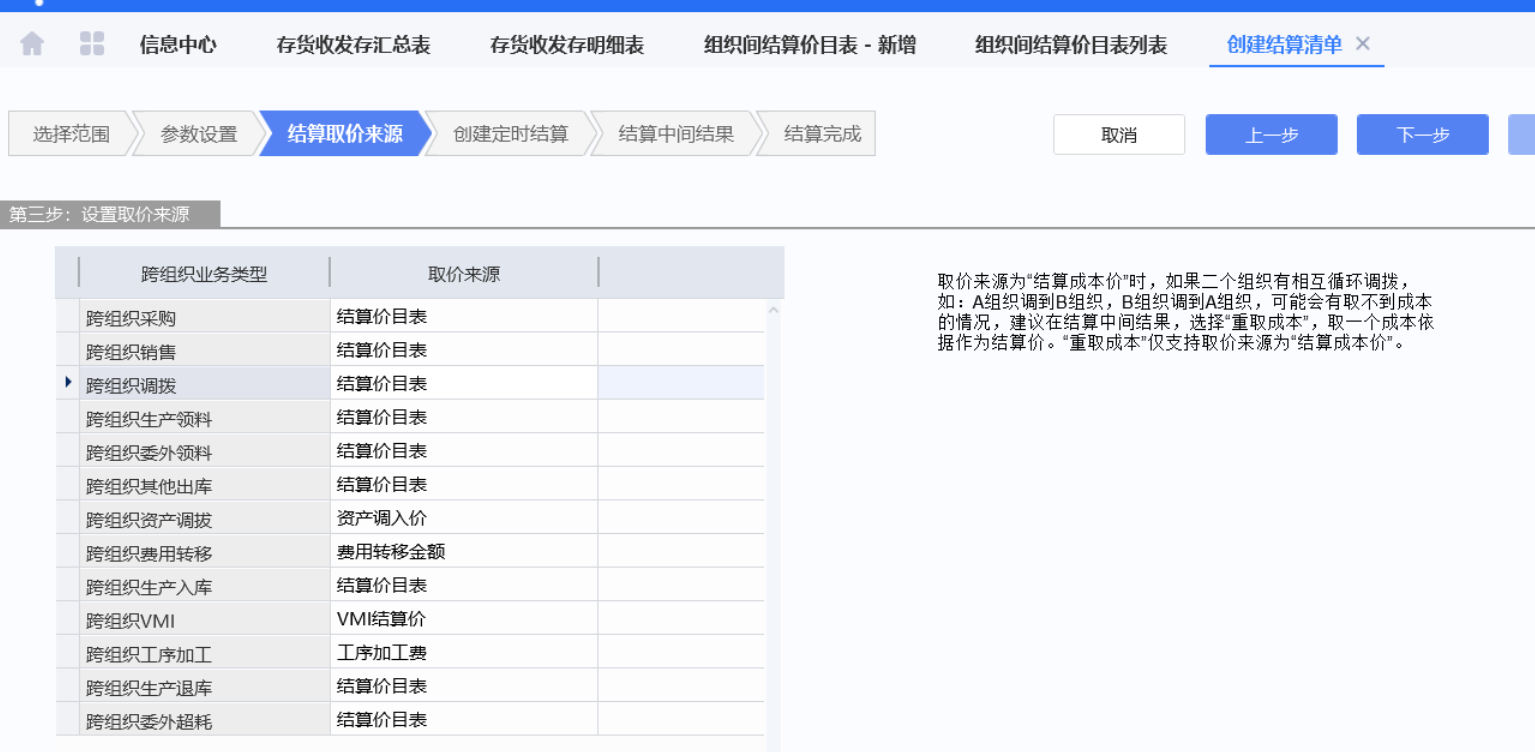Screen dimensions: 1535x752
Task: Select the 跨组织委外领料 row label
Action: (x=205, y=451)
